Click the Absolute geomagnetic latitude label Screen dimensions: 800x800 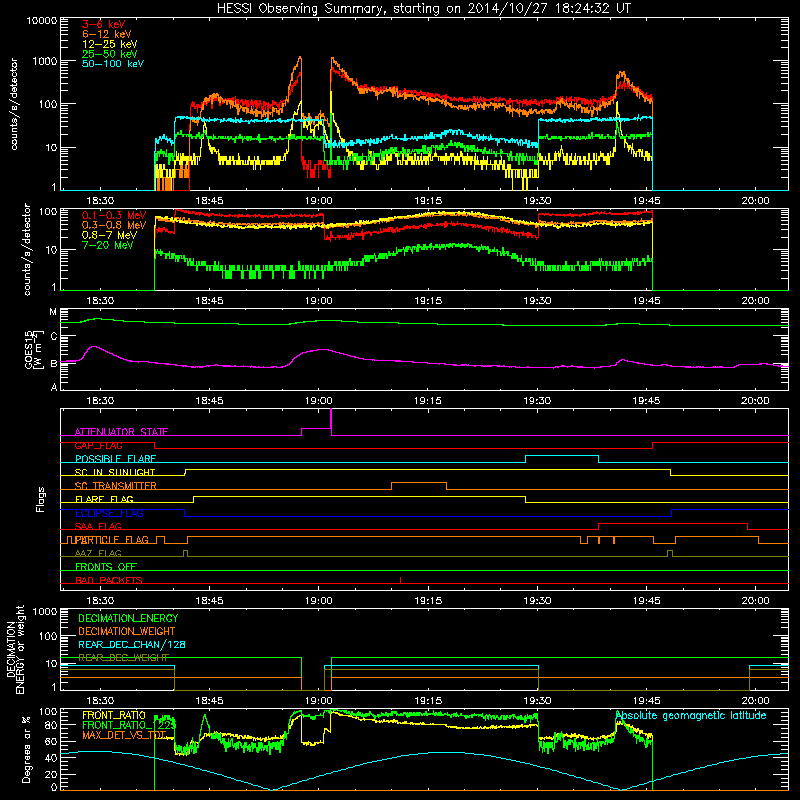[691, 716]
